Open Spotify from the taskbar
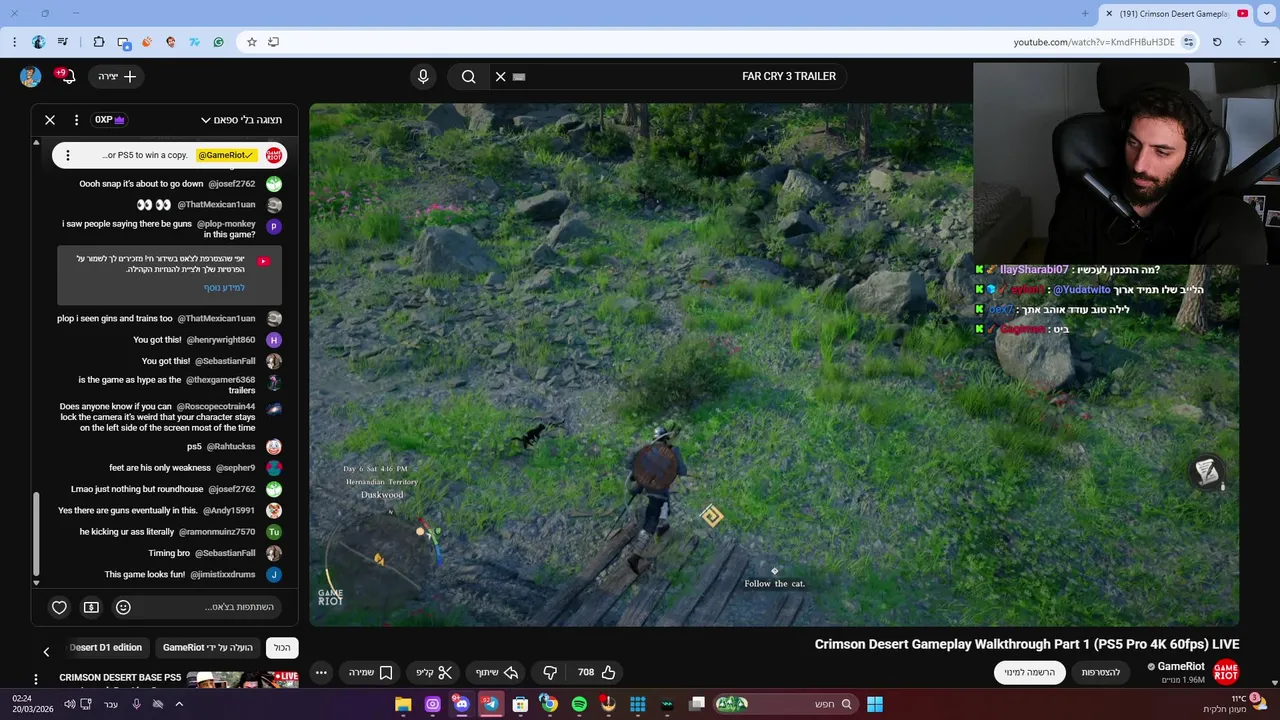The height and width of the screenshot is (720, 1280). click(579, 704)
